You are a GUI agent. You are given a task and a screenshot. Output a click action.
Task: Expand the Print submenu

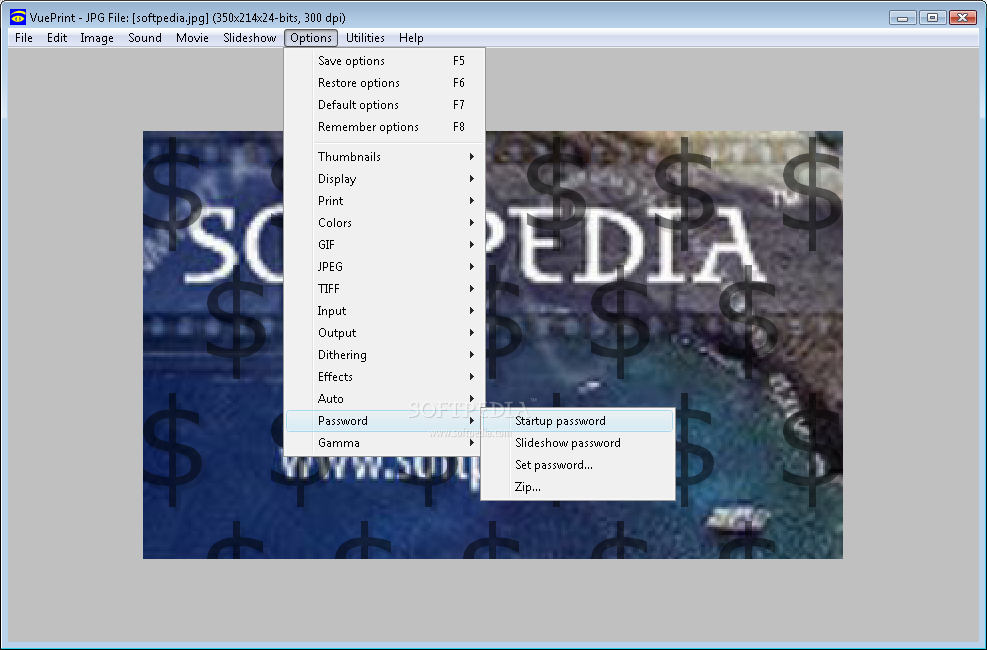tap(385, 201)
